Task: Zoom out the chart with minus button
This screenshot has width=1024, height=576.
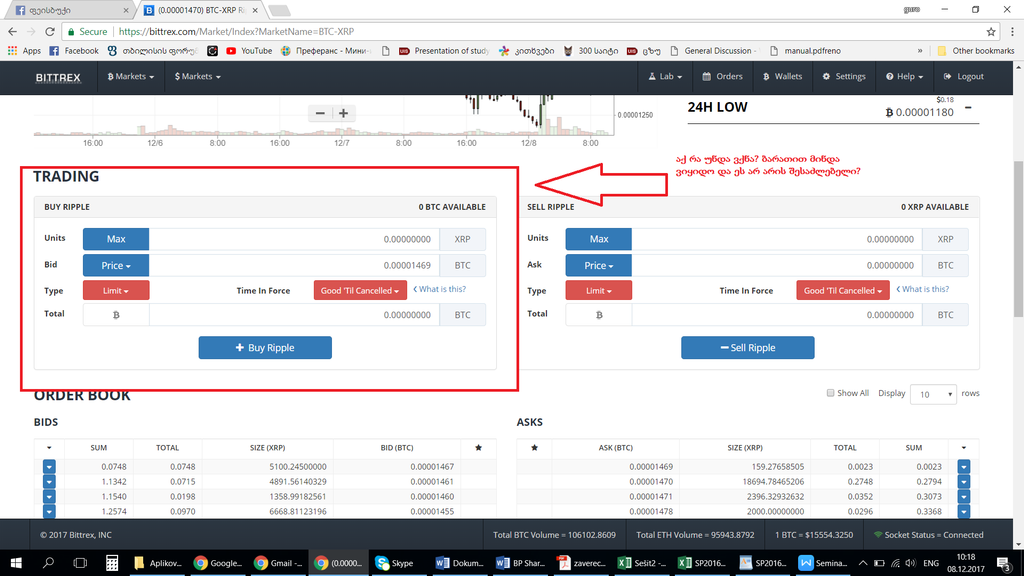Action: point(320,113)
